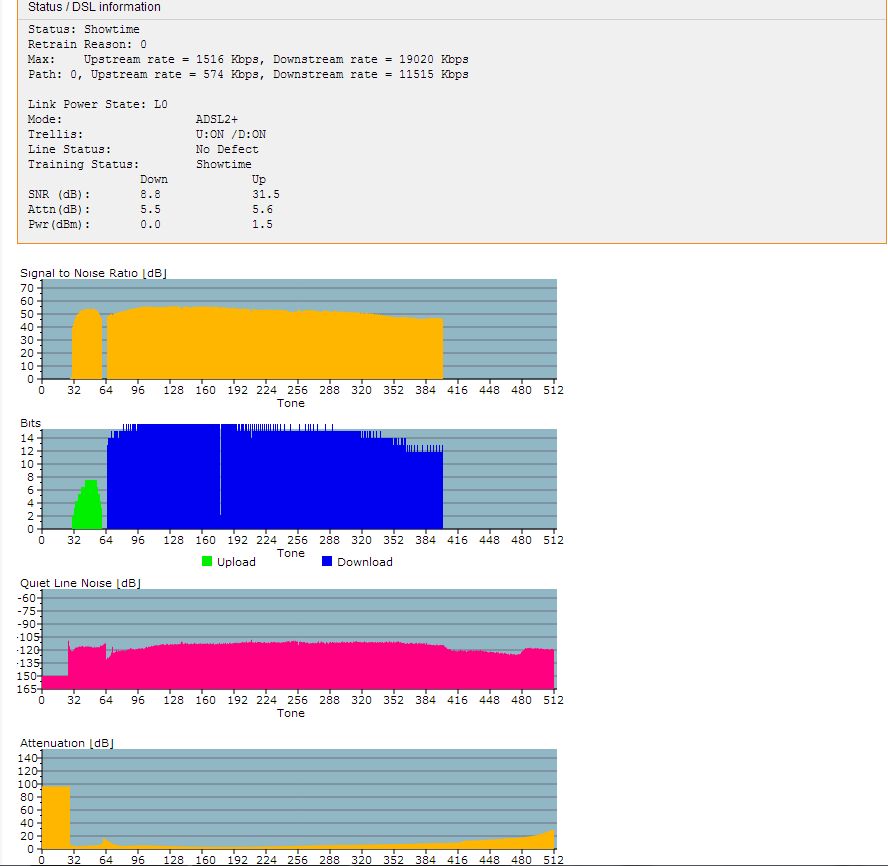Click the pink Quiet Line Noise graph

tap(298, 666)
